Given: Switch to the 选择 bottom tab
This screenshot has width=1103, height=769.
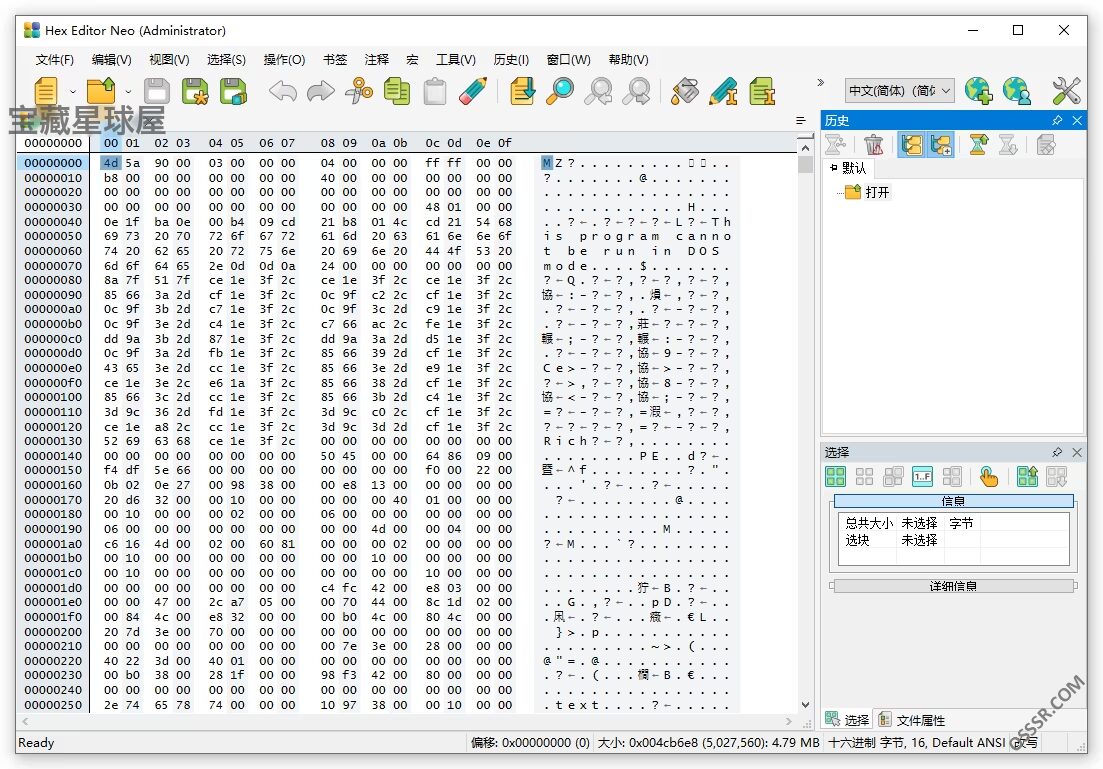Looking at the screenshot, I should [x=848, y=720].
